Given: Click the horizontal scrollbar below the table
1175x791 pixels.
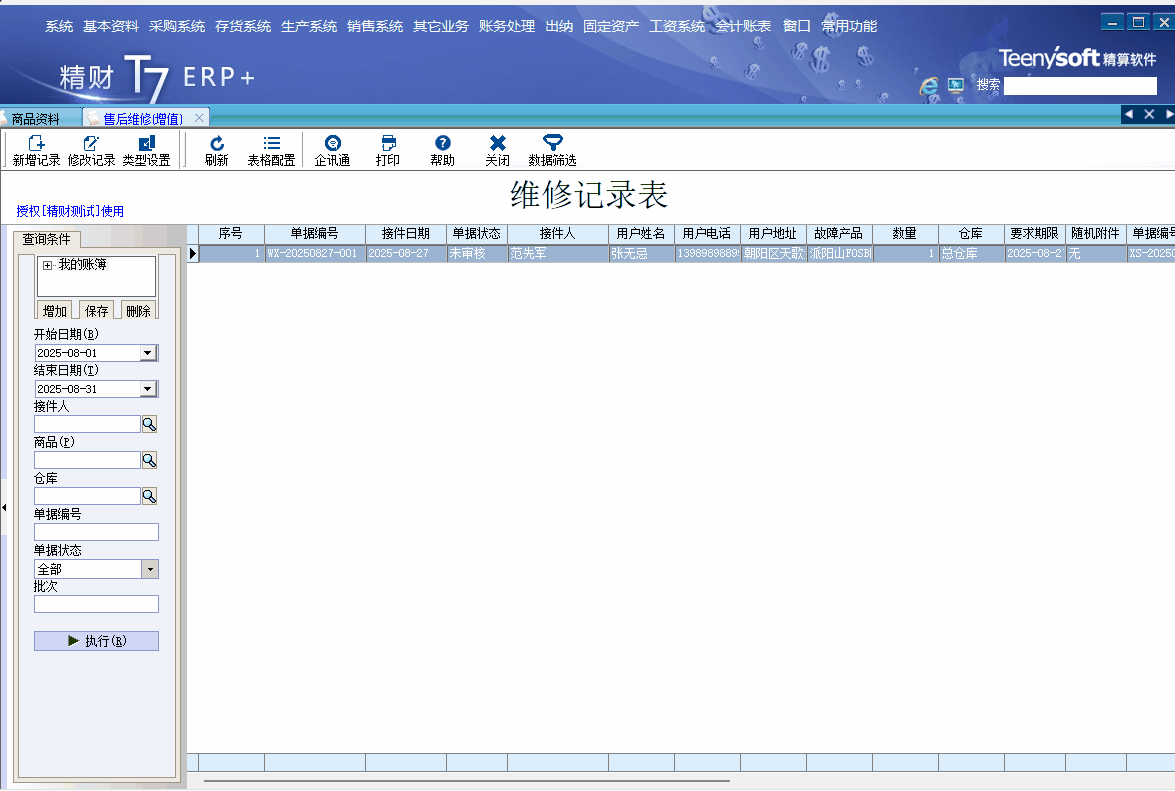Looking at the screenshot, I should (466, 780).
